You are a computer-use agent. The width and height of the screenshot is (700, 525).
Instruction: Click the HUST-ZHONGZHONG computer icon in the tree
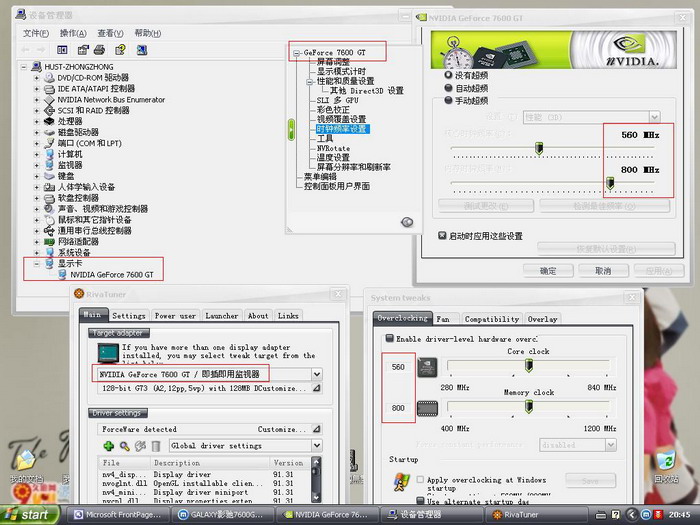coord(37,67)
